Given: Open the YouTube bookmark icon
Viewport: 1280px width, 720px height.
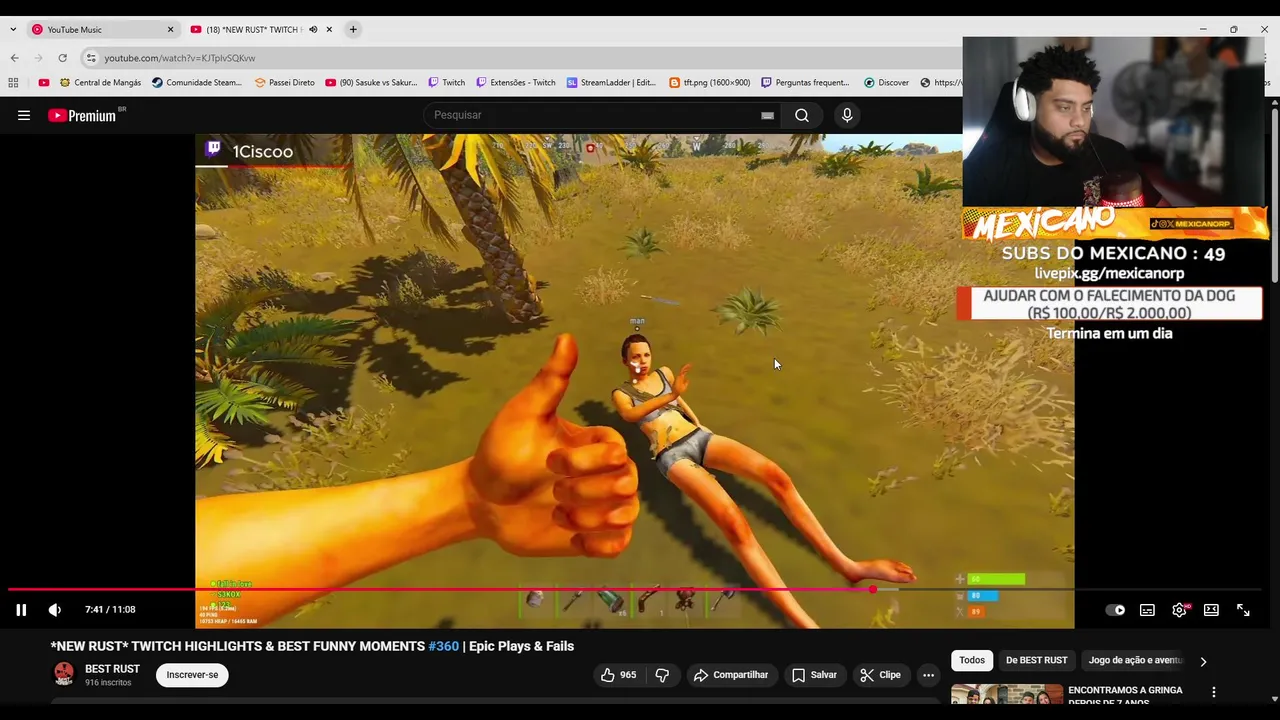Looking at the screenshot, I should coord(43,83).
